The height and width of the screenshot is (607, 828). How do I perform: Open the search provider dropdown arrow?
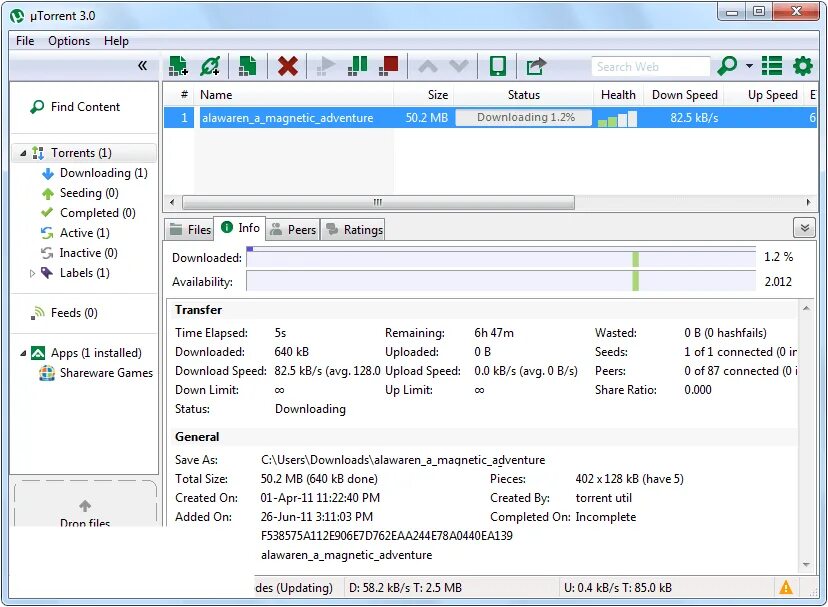tap(749, 66)
